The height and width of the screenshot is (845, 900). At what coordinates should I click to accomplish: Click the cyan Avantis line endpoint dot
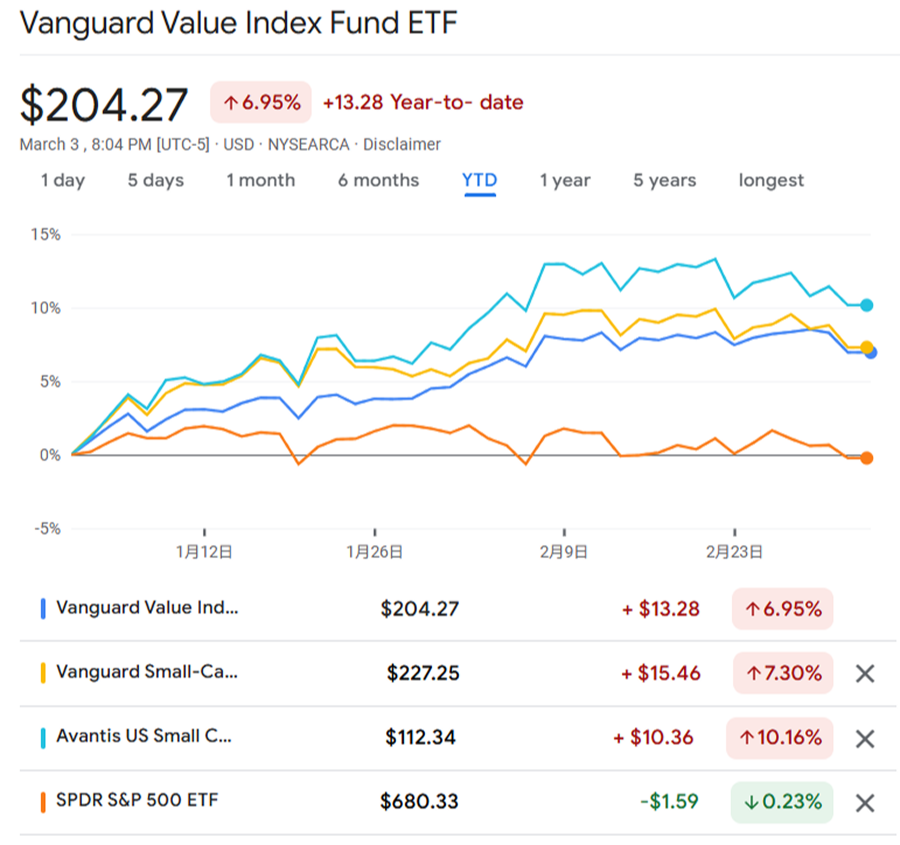point(867,305)
